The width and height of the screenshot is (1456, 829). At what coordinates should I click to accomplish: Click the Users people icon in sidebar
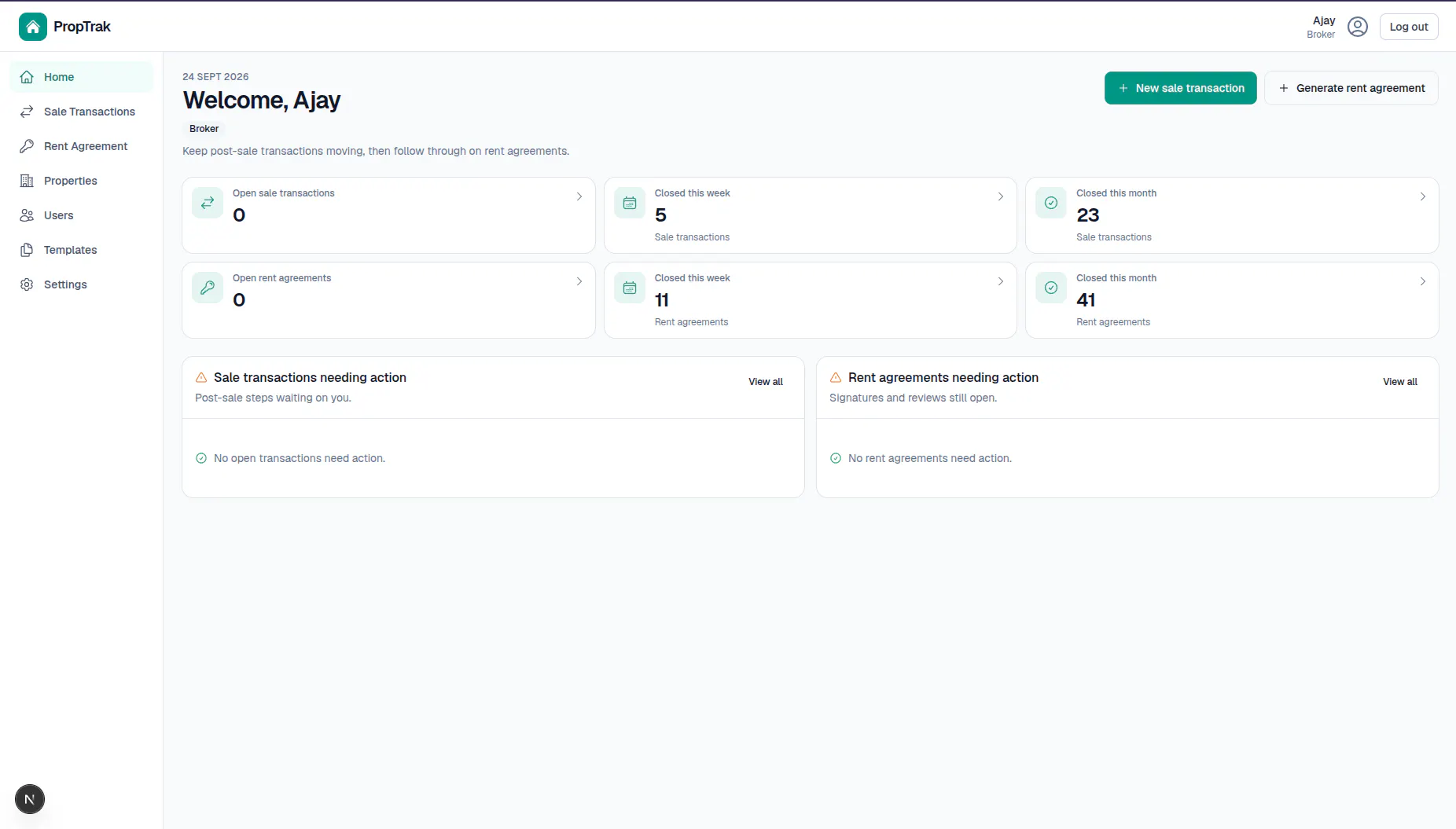point(27,215)
